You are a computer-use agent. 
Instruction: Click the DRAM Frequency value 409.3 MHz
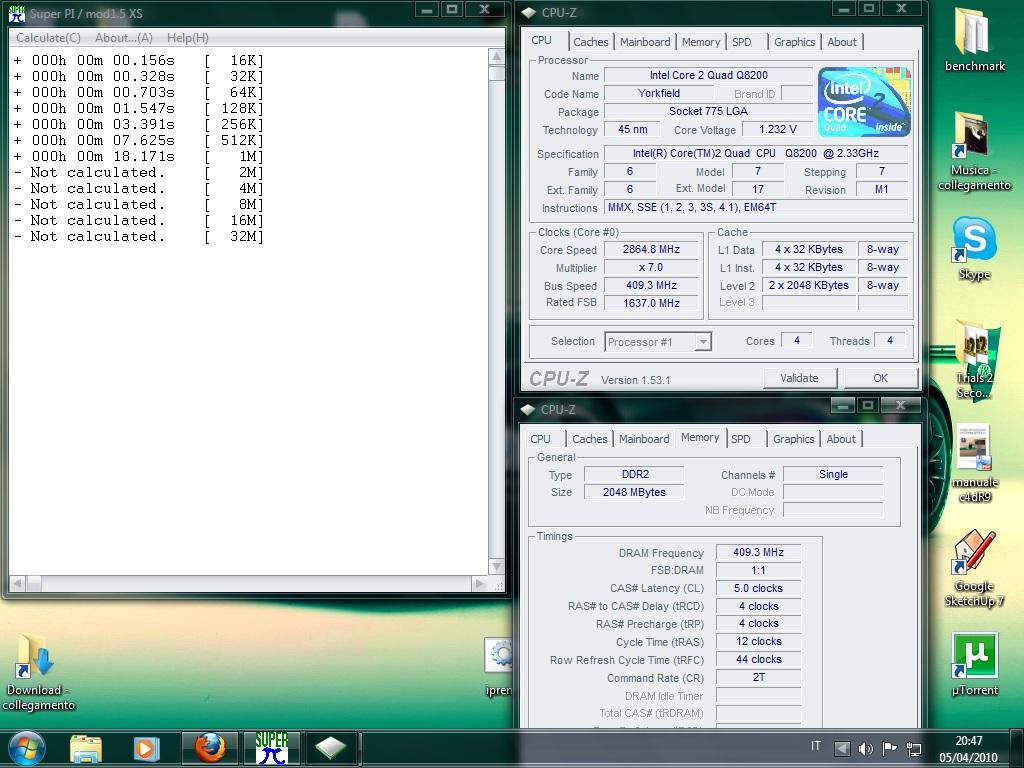coord(758,552)
